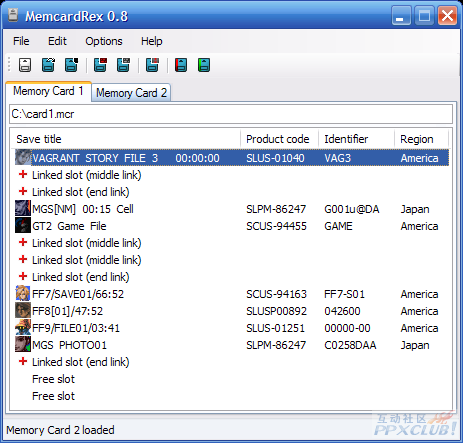Click the Product code column header
Viewport: 463px width, 443px height.
click(x=279, y=139)
